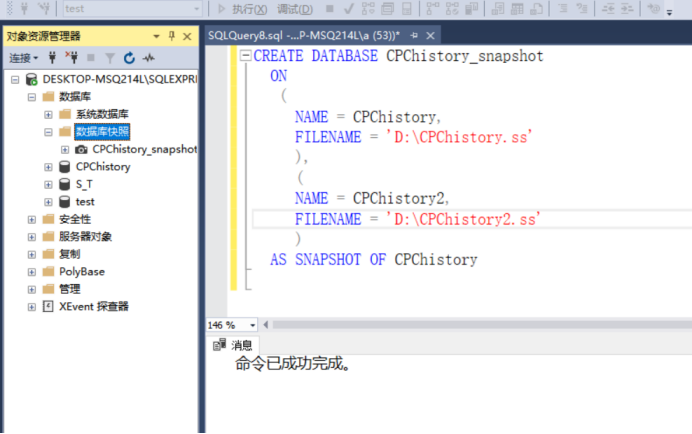Toggle the IntelliSense Enabled icon
692x434 pixels.
click(406, 8)
